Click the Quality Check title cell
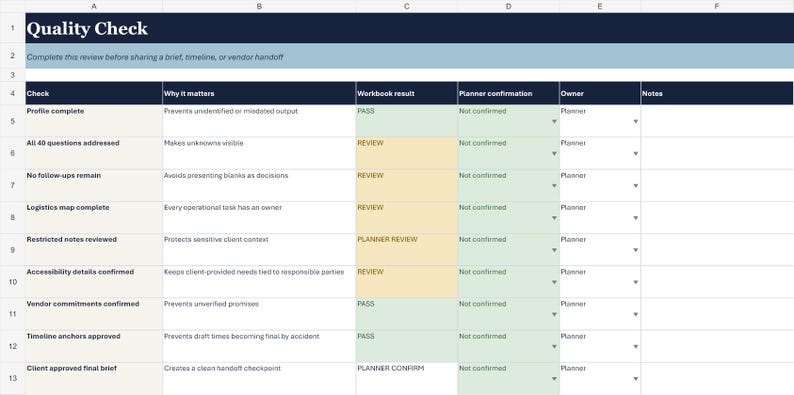 coord(410,28)
